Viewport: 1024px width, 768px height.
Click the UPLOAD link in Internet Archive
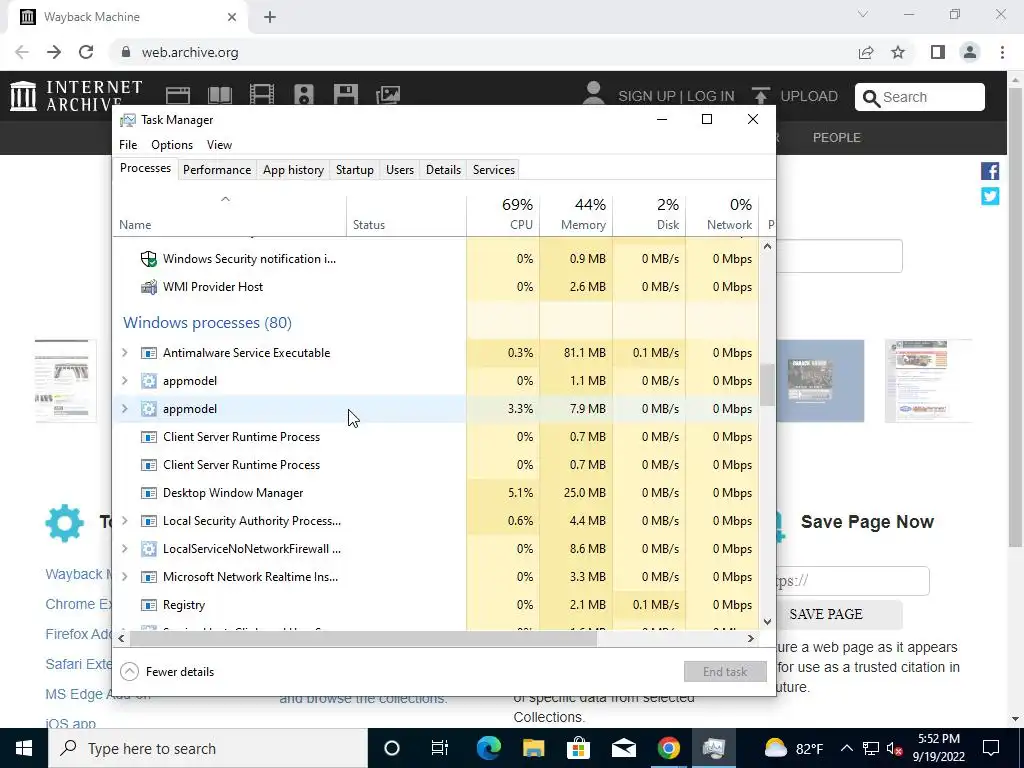coord(808,96)
